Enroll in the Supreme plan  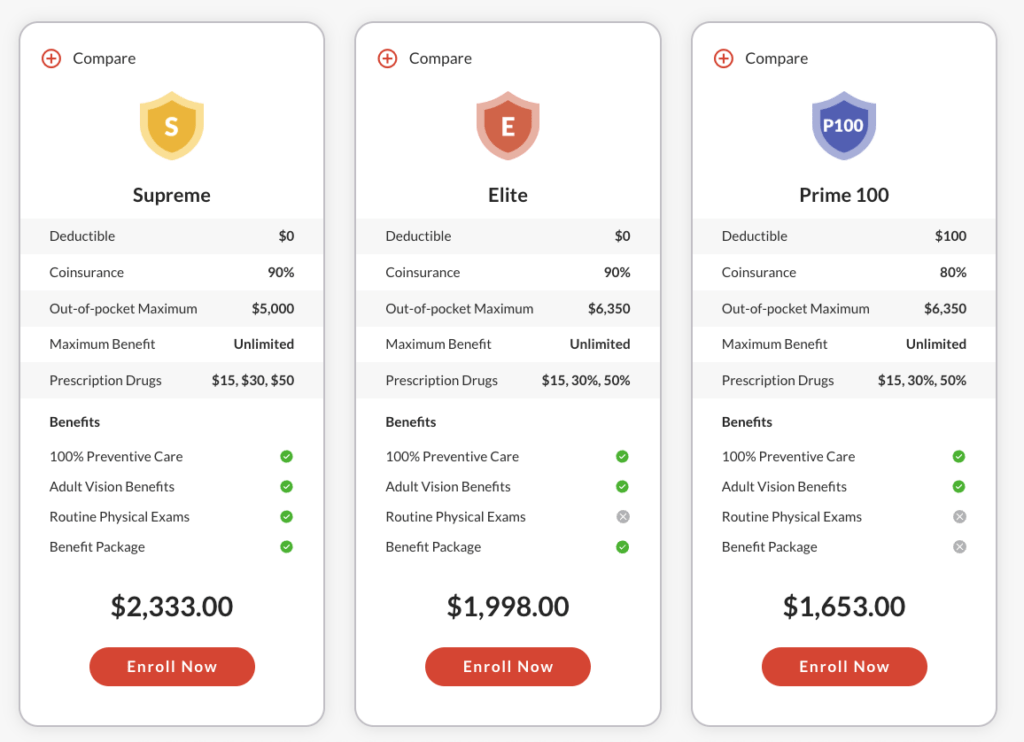(172, 666)
